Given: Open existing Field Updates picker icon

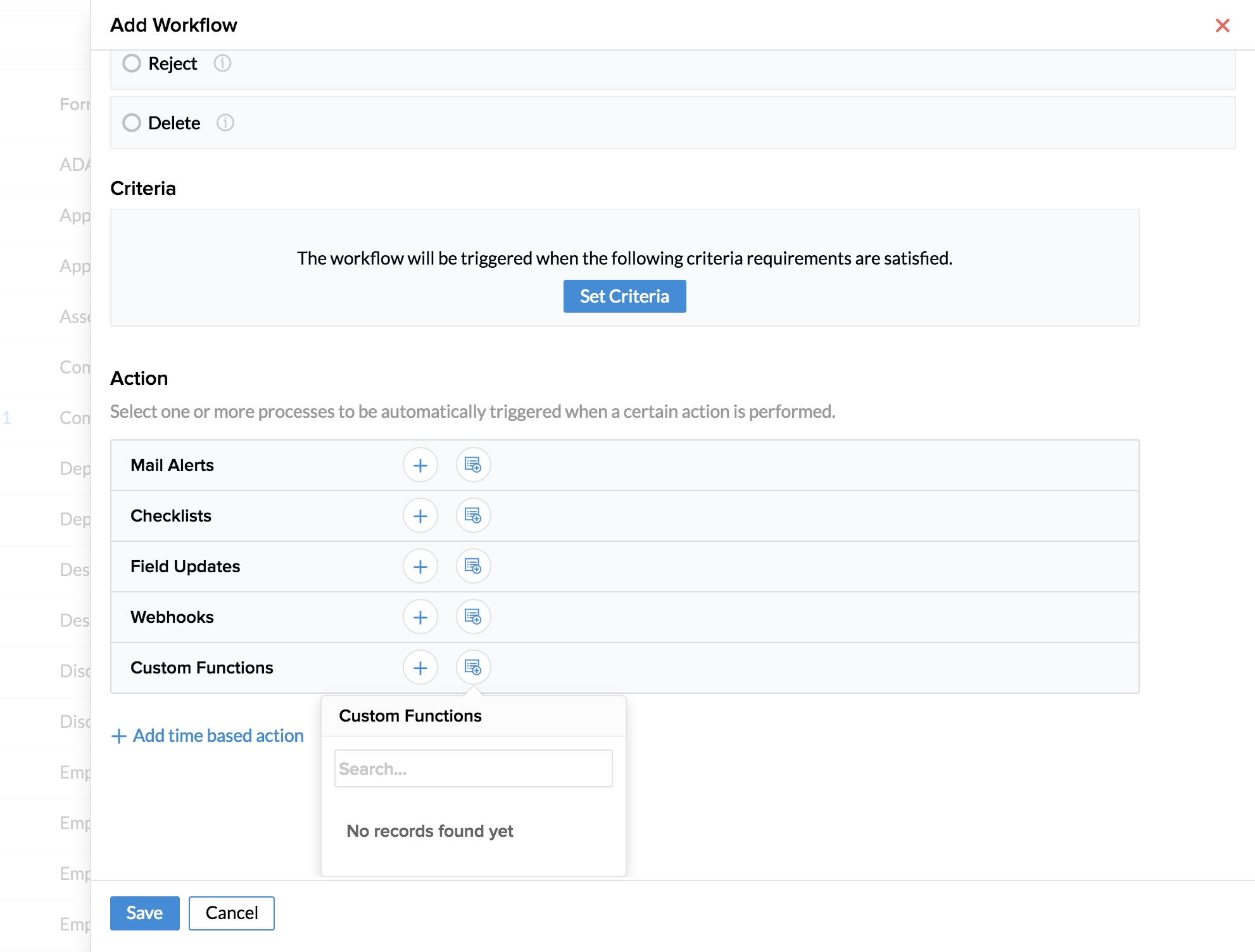Looking at the screenshot, I should (x=473, y=567).
